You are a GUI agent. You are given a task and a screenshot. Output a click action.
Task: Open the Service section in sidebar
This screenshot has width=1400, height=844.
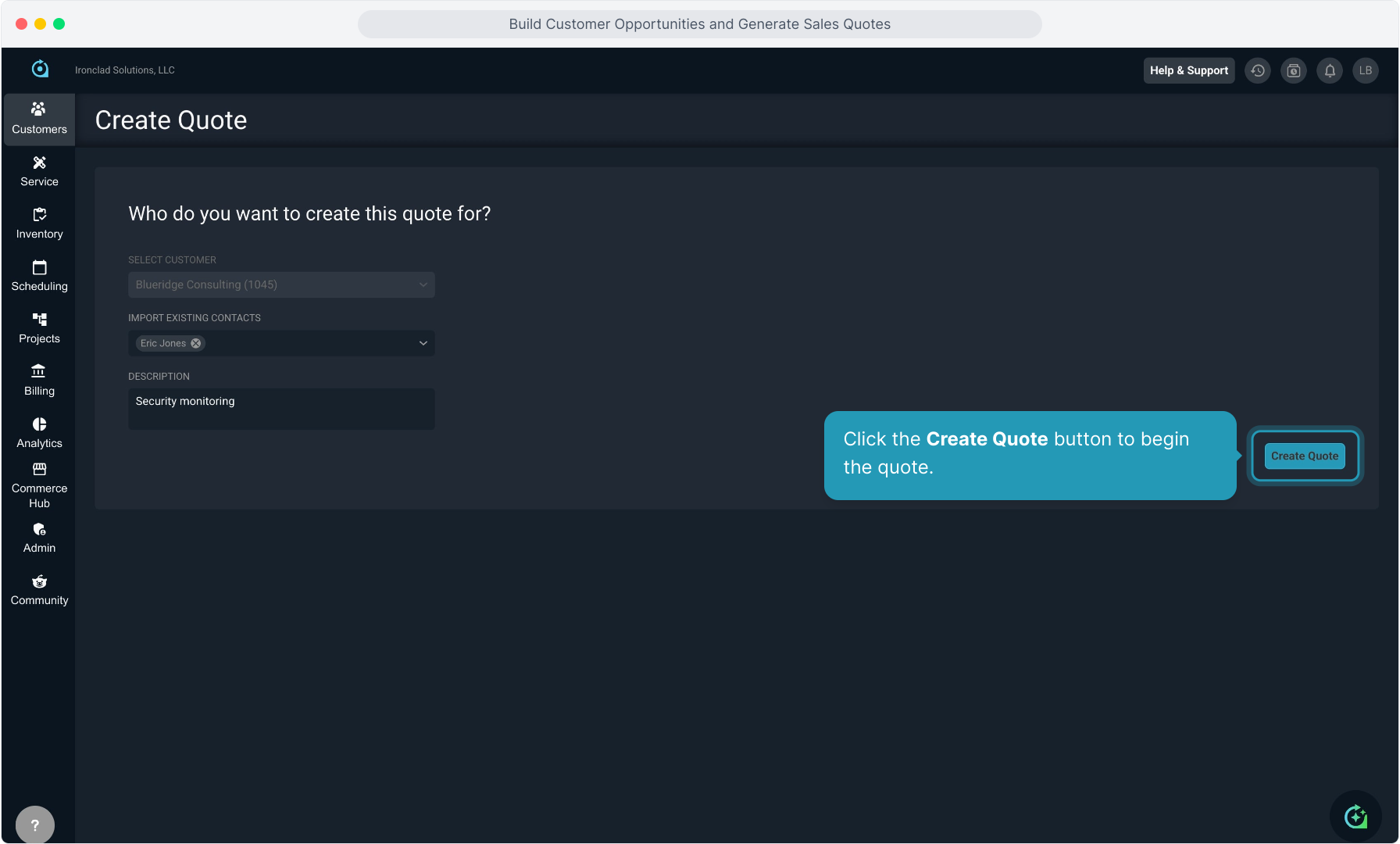pyautogui.click(x=39, y=171)
